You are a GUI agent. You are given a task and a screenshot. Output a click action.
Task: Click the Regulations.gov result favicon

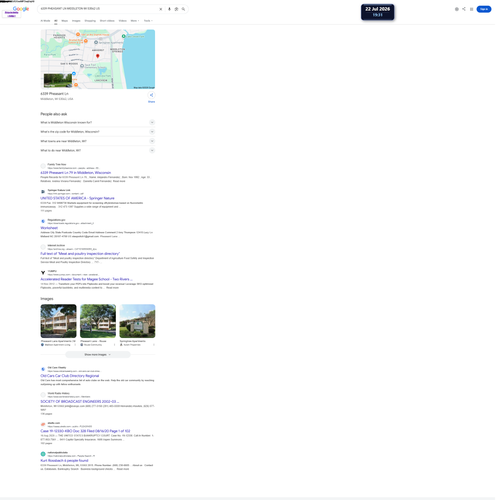(x=43, y=221)
